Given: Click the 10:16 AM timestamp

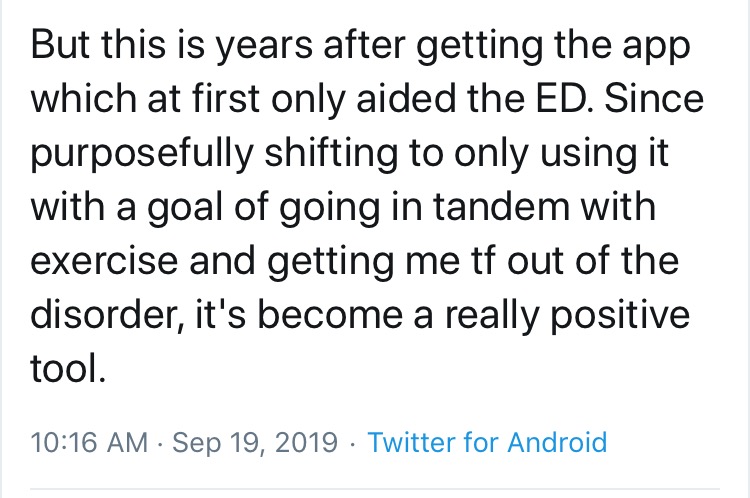Looking at the screenshot, I should (x=89, y=442).
